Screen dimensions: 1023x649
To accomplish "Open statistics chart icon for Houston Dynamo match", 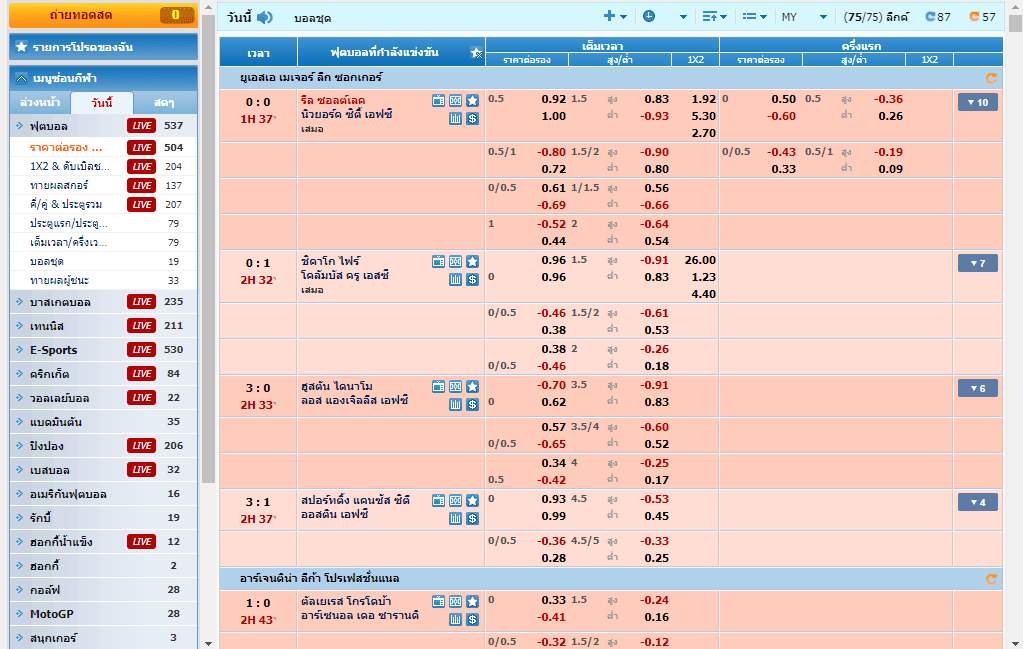I will coord(455,404).
